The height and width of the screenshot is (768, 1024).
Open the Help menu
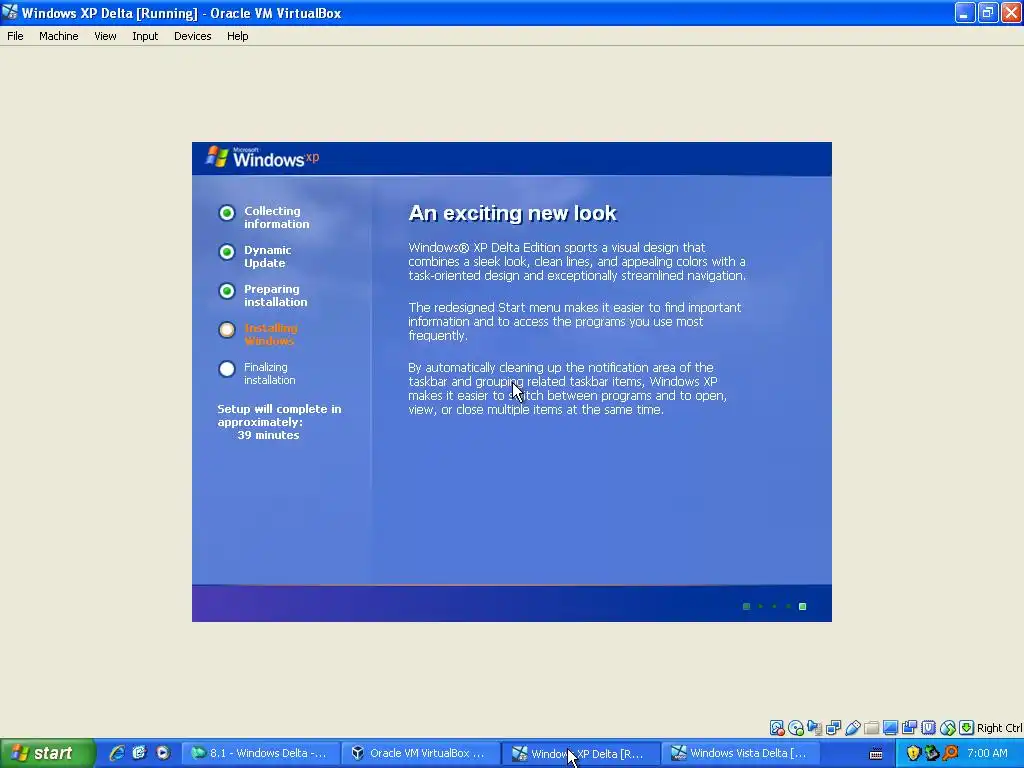pyautogui.click(x=238, y=36)
